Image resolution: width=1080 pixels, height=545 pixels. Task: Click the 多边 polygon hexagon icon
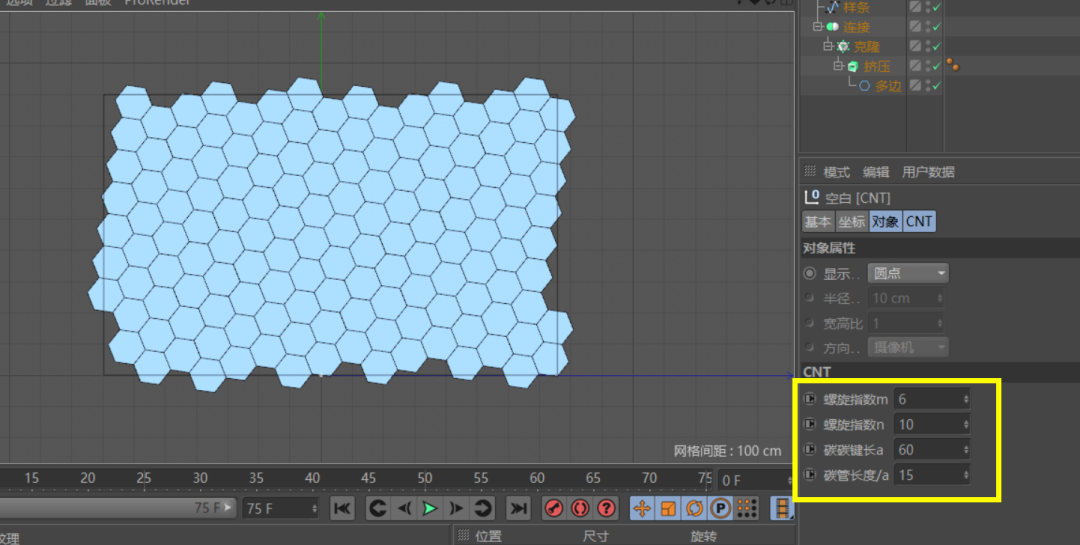(864, 86)
